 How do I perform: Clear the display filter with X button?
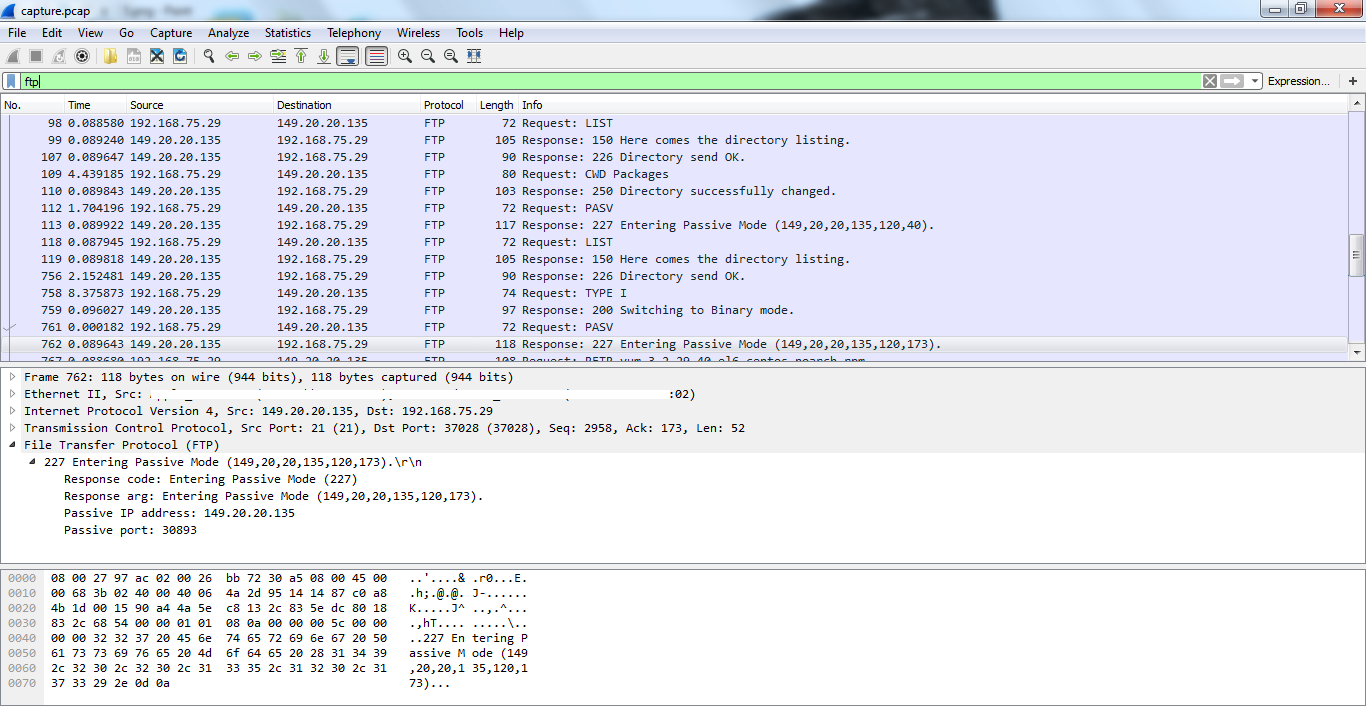[1210, 81]
